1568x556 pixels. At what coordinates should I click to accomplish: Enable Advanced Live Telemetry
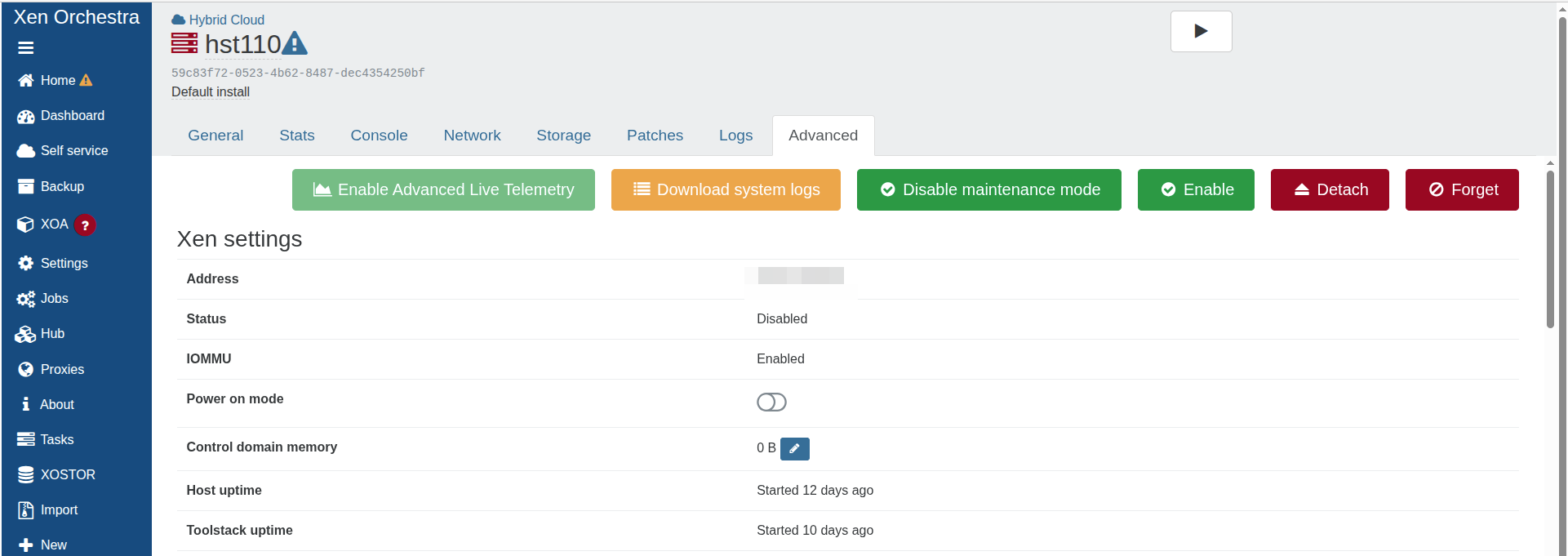(x=443, y=190)
